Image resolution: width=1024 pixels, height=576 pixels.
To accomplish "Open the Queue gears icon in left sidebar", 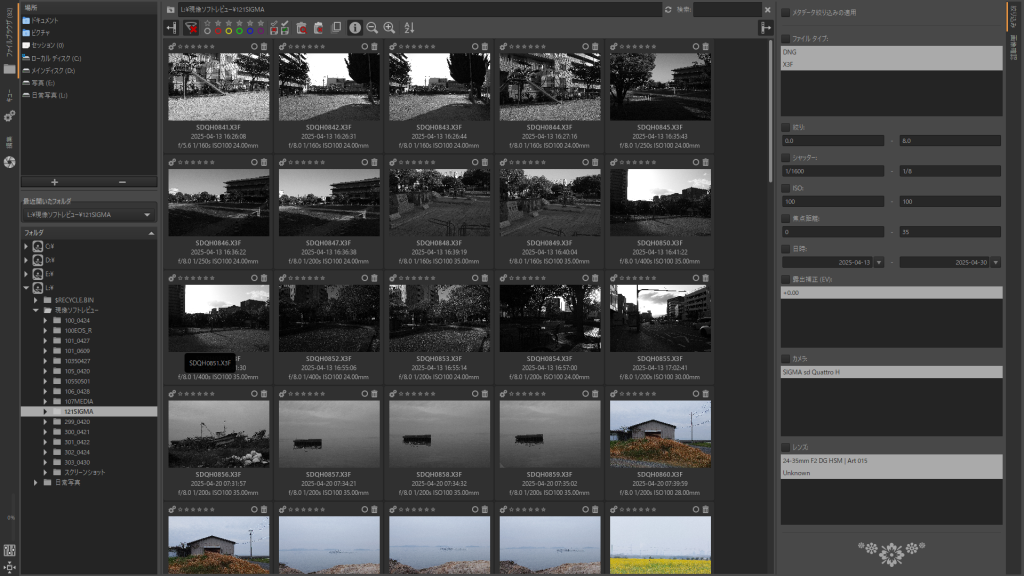I will pos(9,116).
